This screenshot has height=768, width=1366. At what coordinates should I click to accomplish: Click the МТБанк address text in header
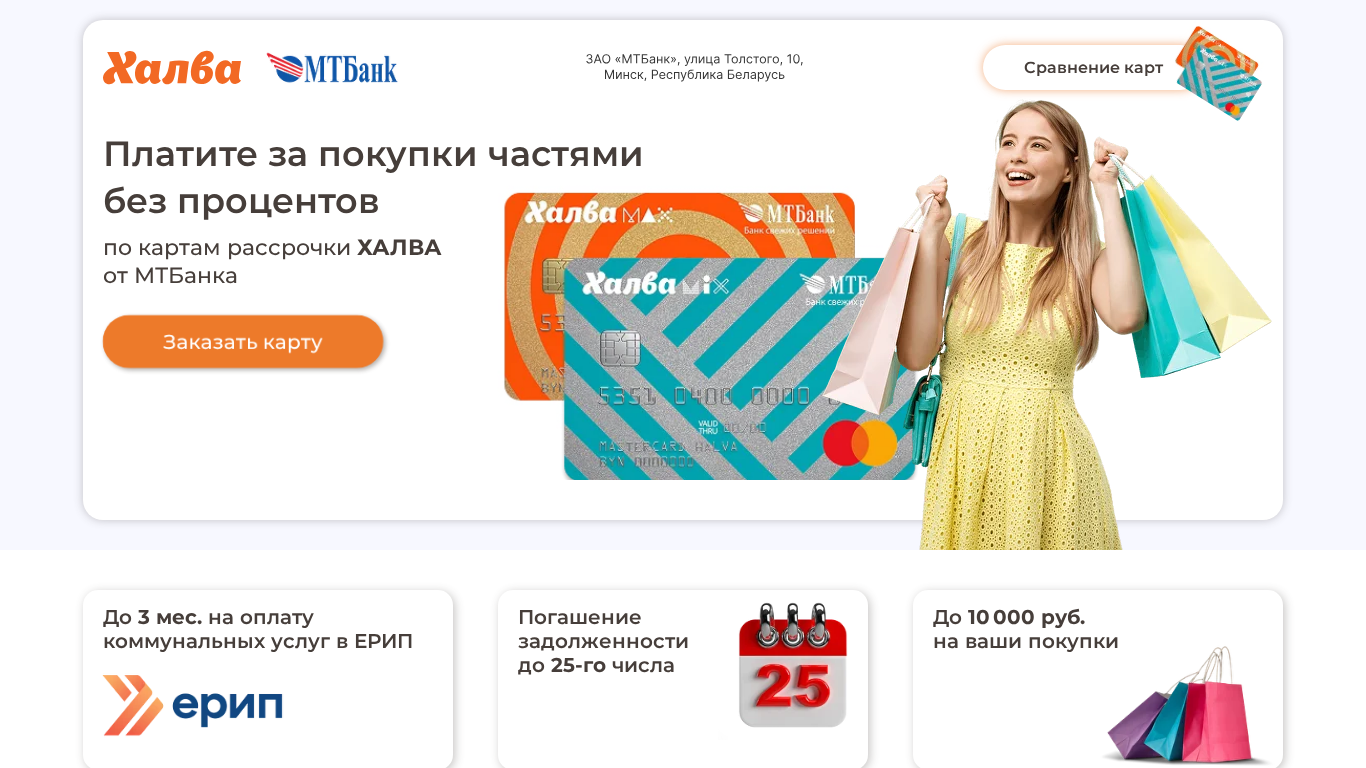695,67
